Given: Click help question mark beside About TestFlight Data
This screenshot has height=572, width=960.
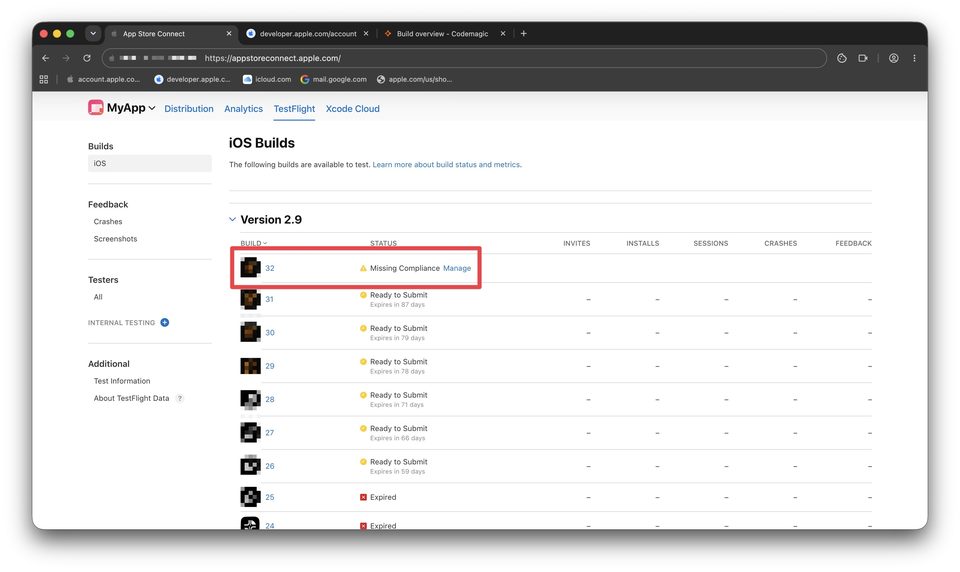Looking at the screenshot, I should pyautogui.click(x=180, y=398).
